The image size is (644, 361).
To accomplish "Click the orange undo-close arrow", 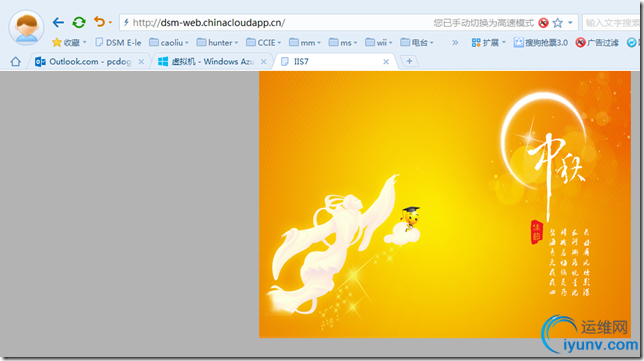I will point(99,22).
